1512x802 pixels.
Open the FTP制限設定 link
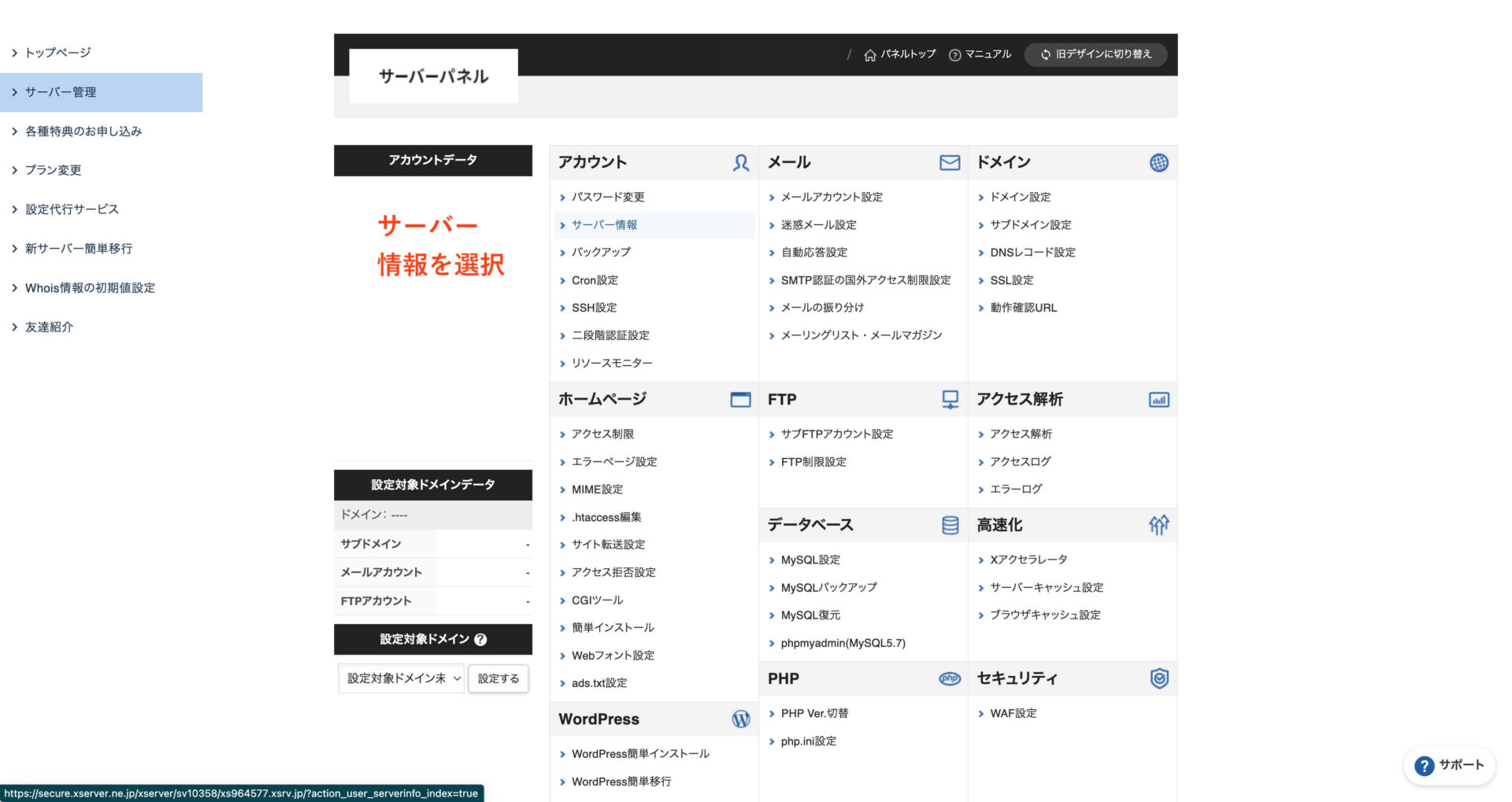click(x=813, y=462)
